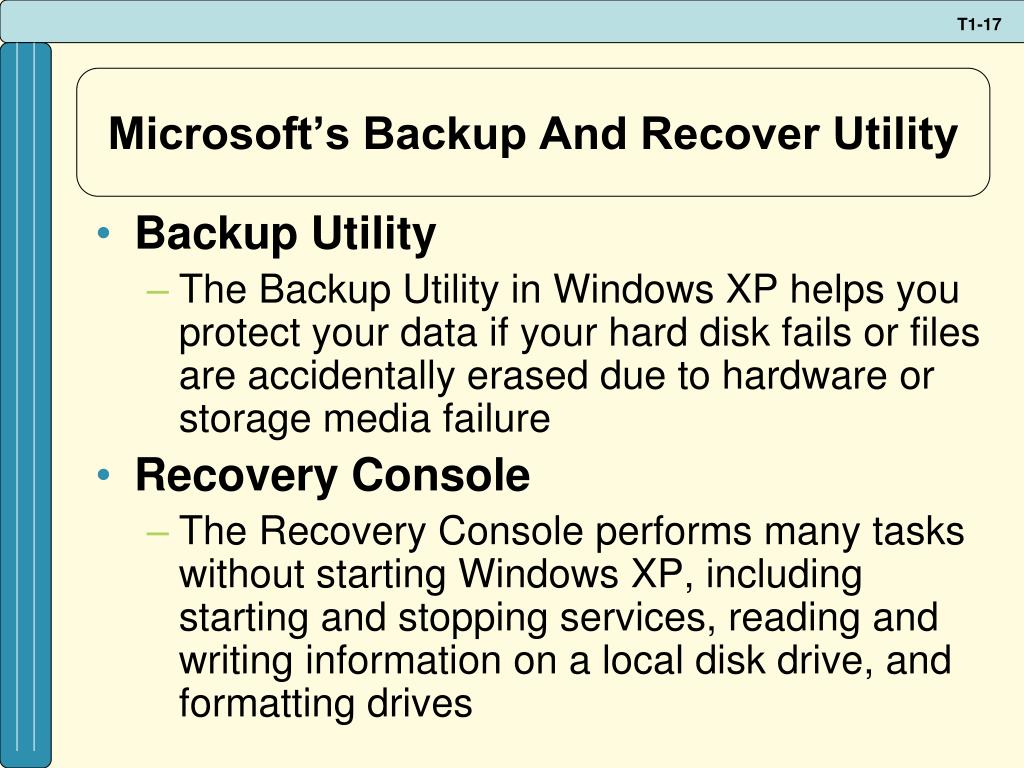
Task: Click the blue bullet beside Recovery Console
Action: [103, 475]
